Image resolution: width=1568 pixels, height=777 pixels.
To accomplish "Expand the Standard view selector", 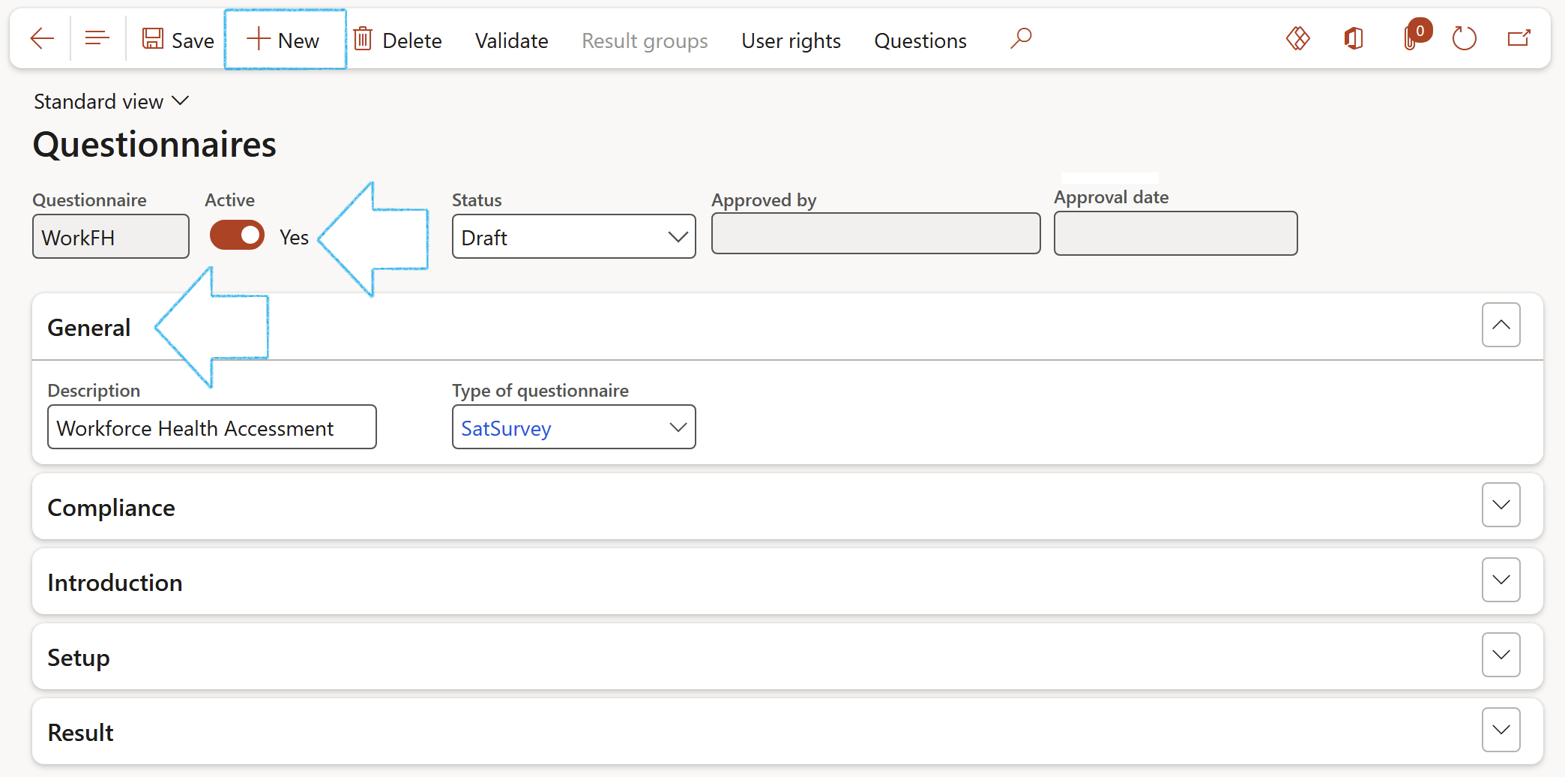I will (x=111, y=101).
